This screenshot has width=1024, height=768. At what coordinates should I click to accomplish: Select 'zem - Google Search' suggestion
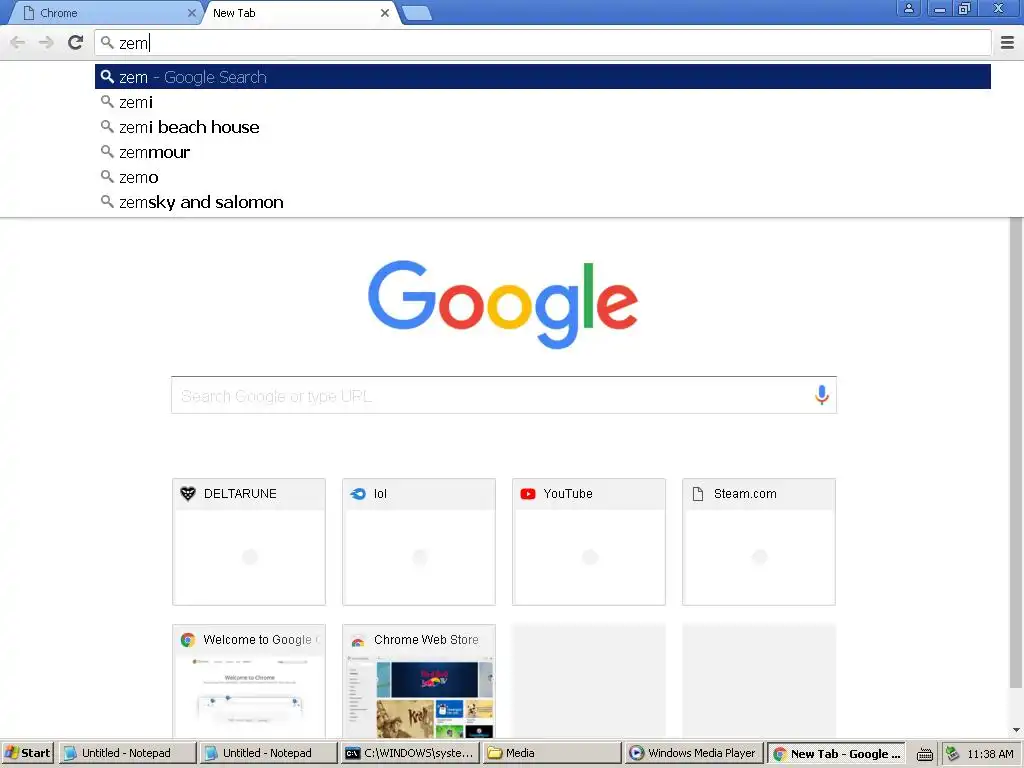pyautogui.click(x=543, y=77)
